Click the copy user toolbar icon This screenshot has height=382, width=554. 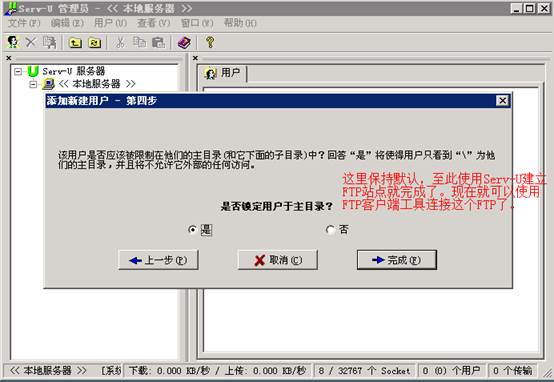[49, 42]
